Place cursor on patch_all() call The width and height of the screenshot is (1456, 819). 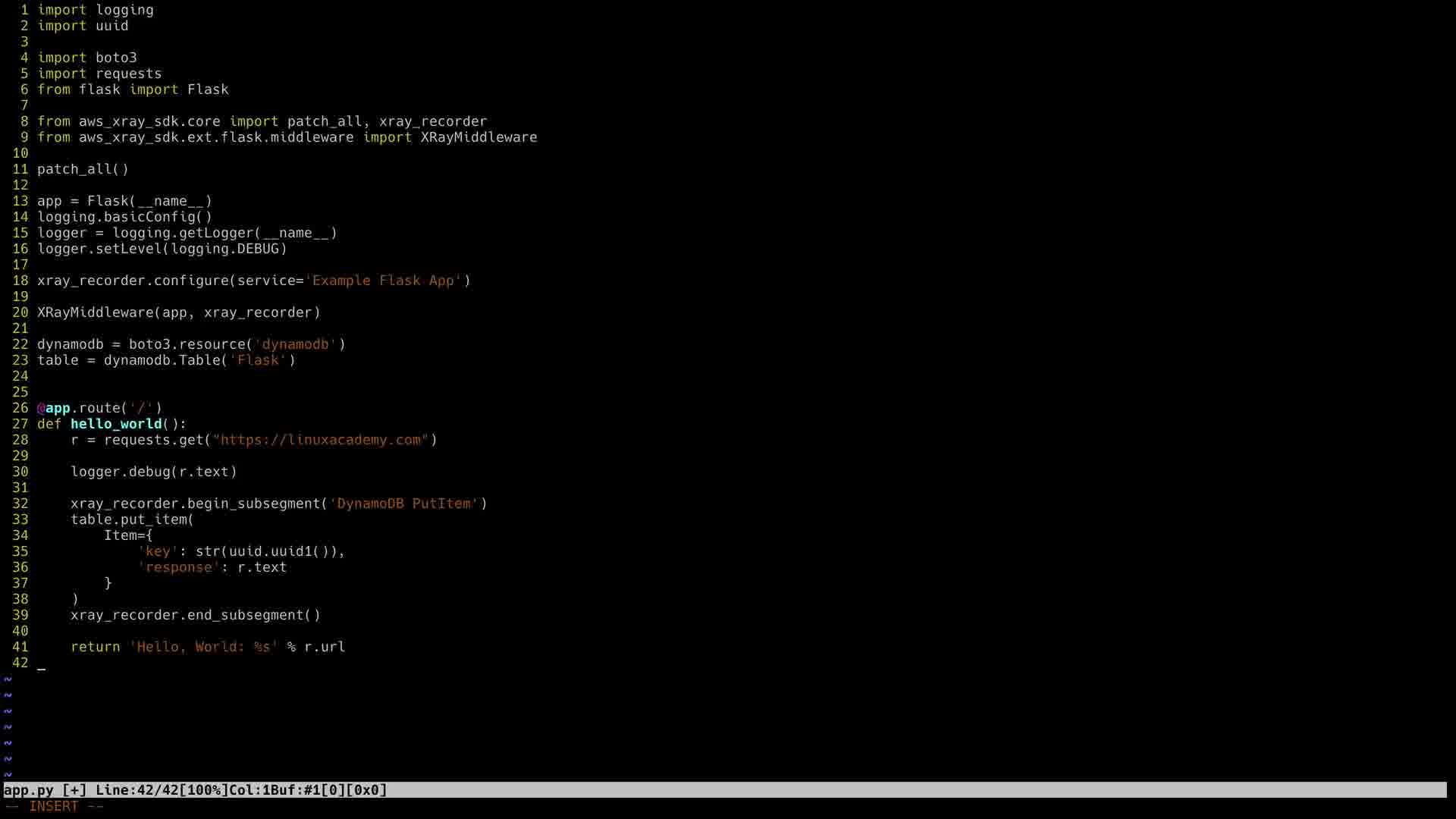point(83,169)
